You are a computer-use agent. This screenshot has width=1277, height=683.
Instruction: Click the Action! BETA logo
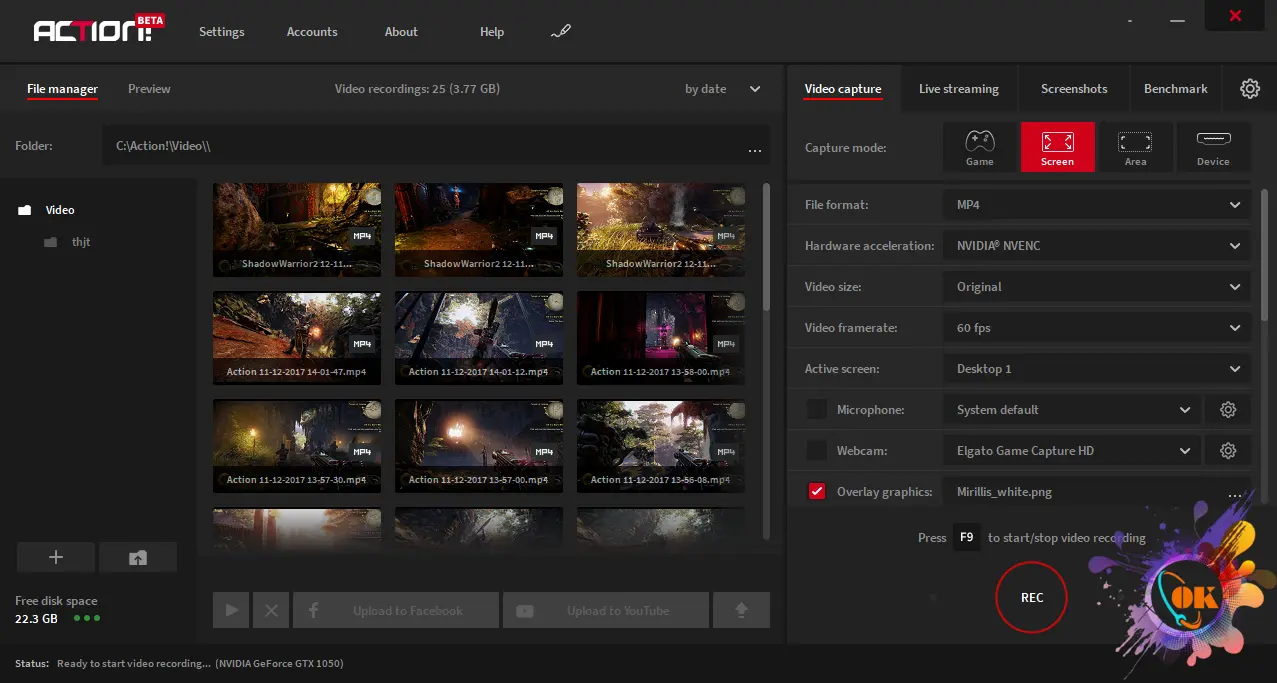tap(99, 29)
